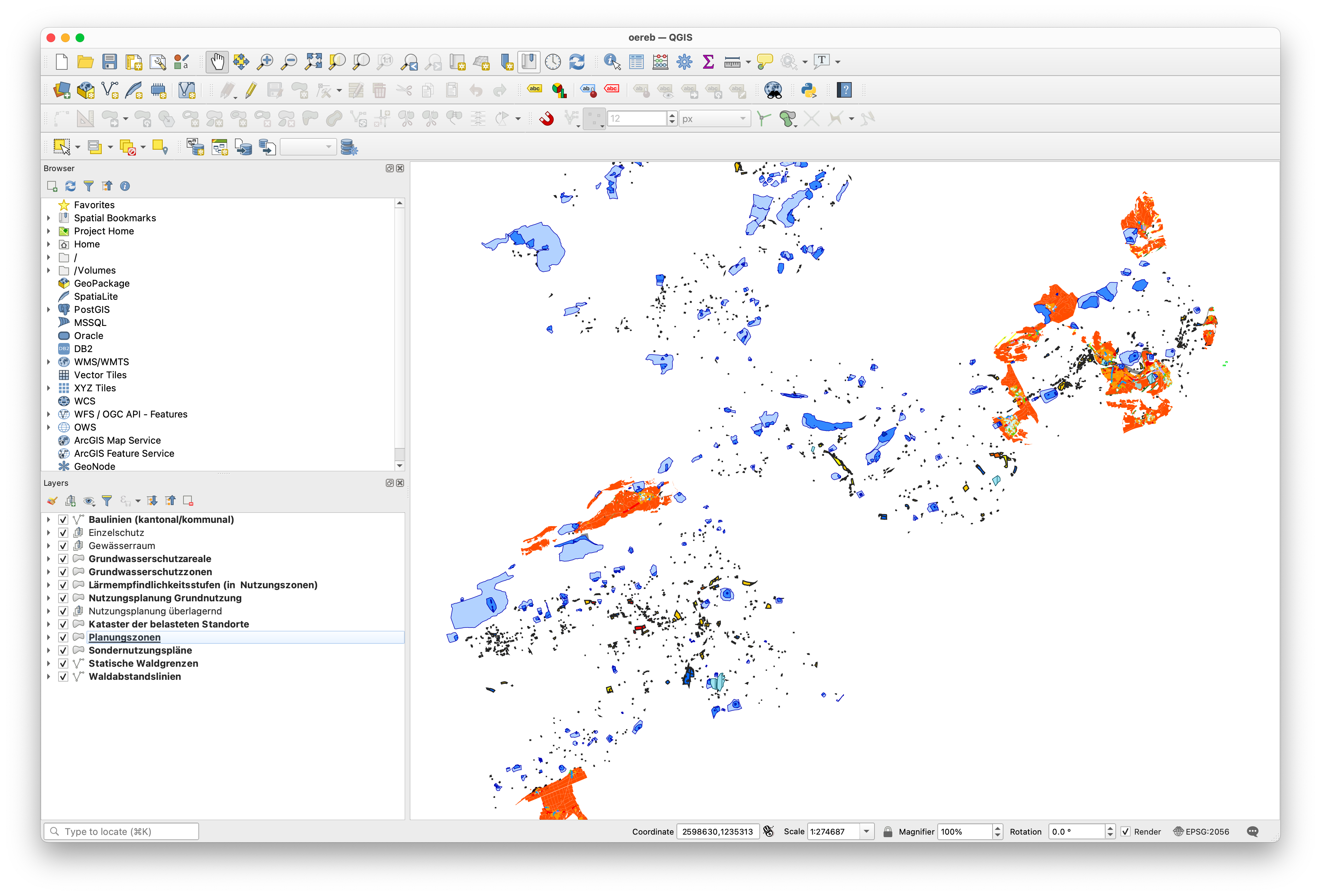This screenshot has width=1321, height=896.
Task: Activate the Zoom In magnifier tool
Action: point(265,61)
